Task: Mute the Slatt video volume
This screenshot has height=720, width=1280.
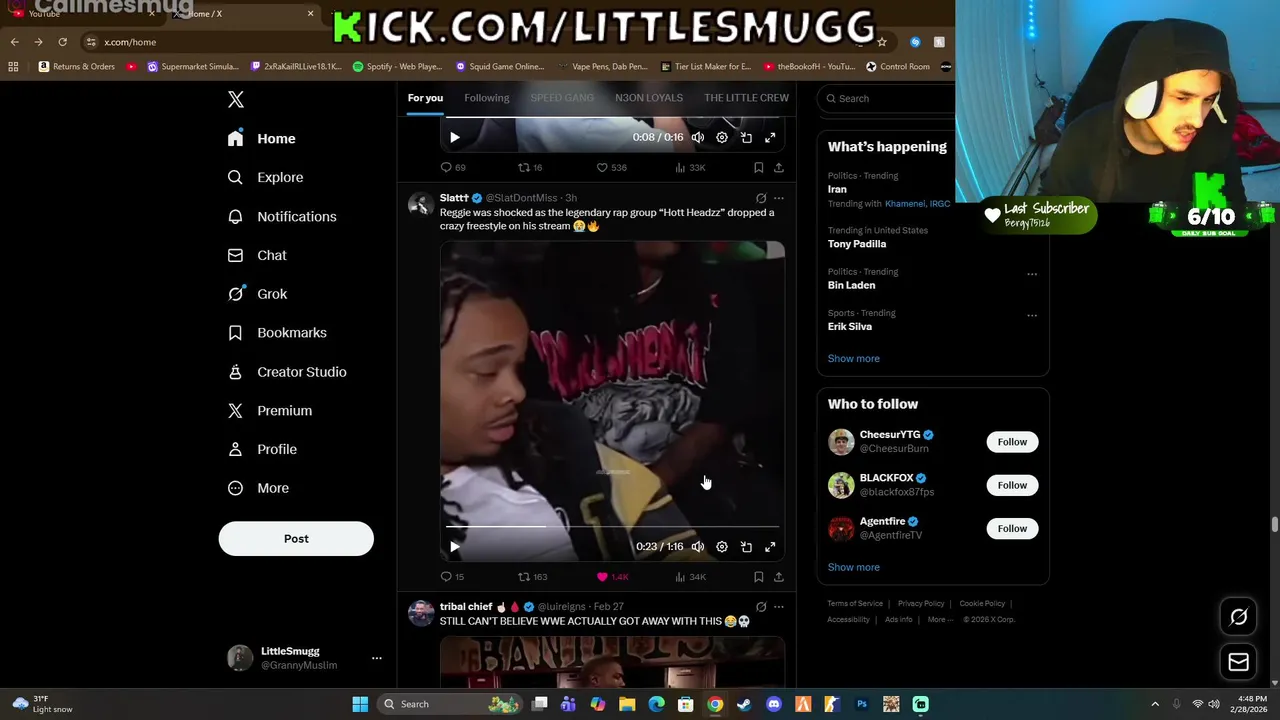Action: point(698,547)
